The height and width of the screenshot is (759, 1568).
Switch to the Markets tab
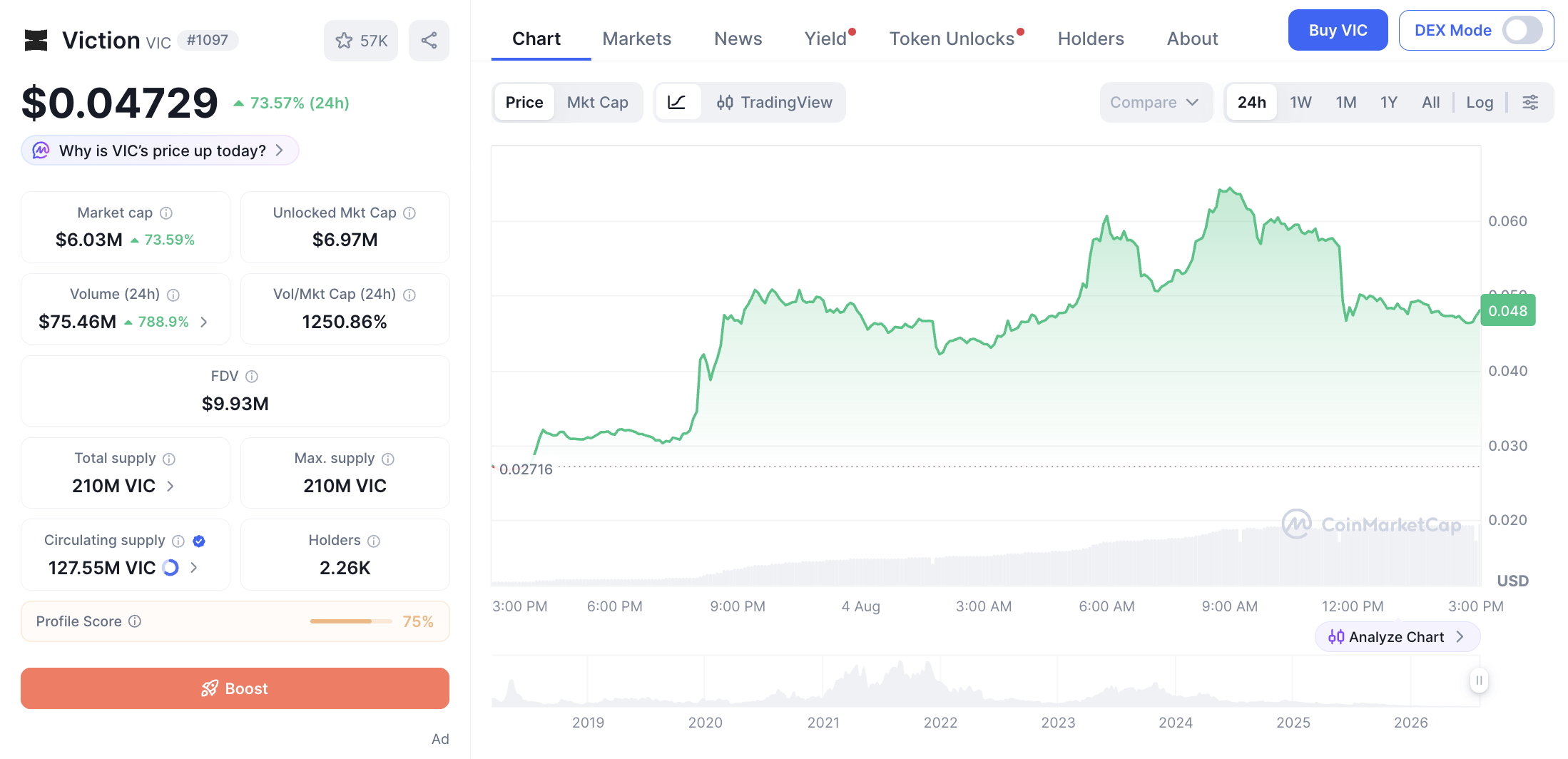tap(637, 39)
